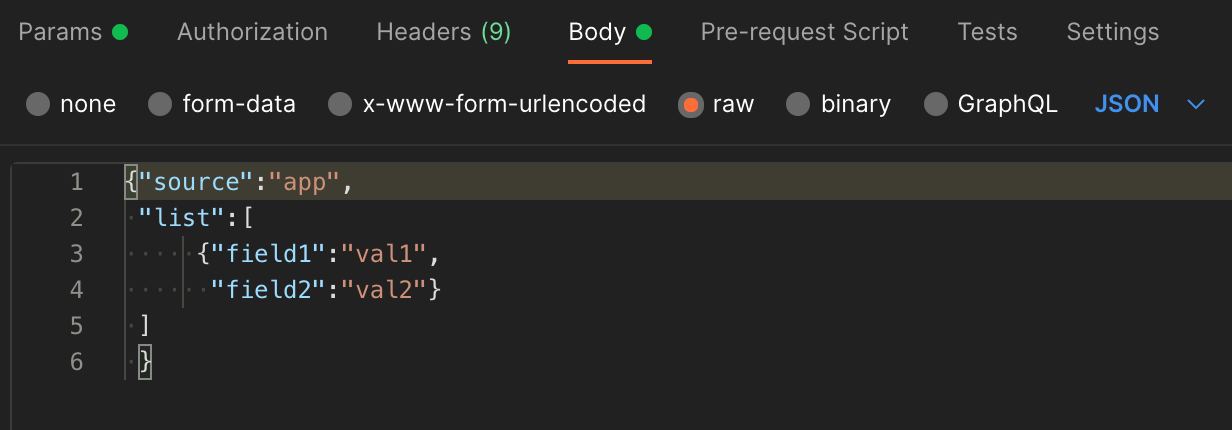Switch to the Tests tab
Viewport: 1232px width, 430px height.
point(987,32)
